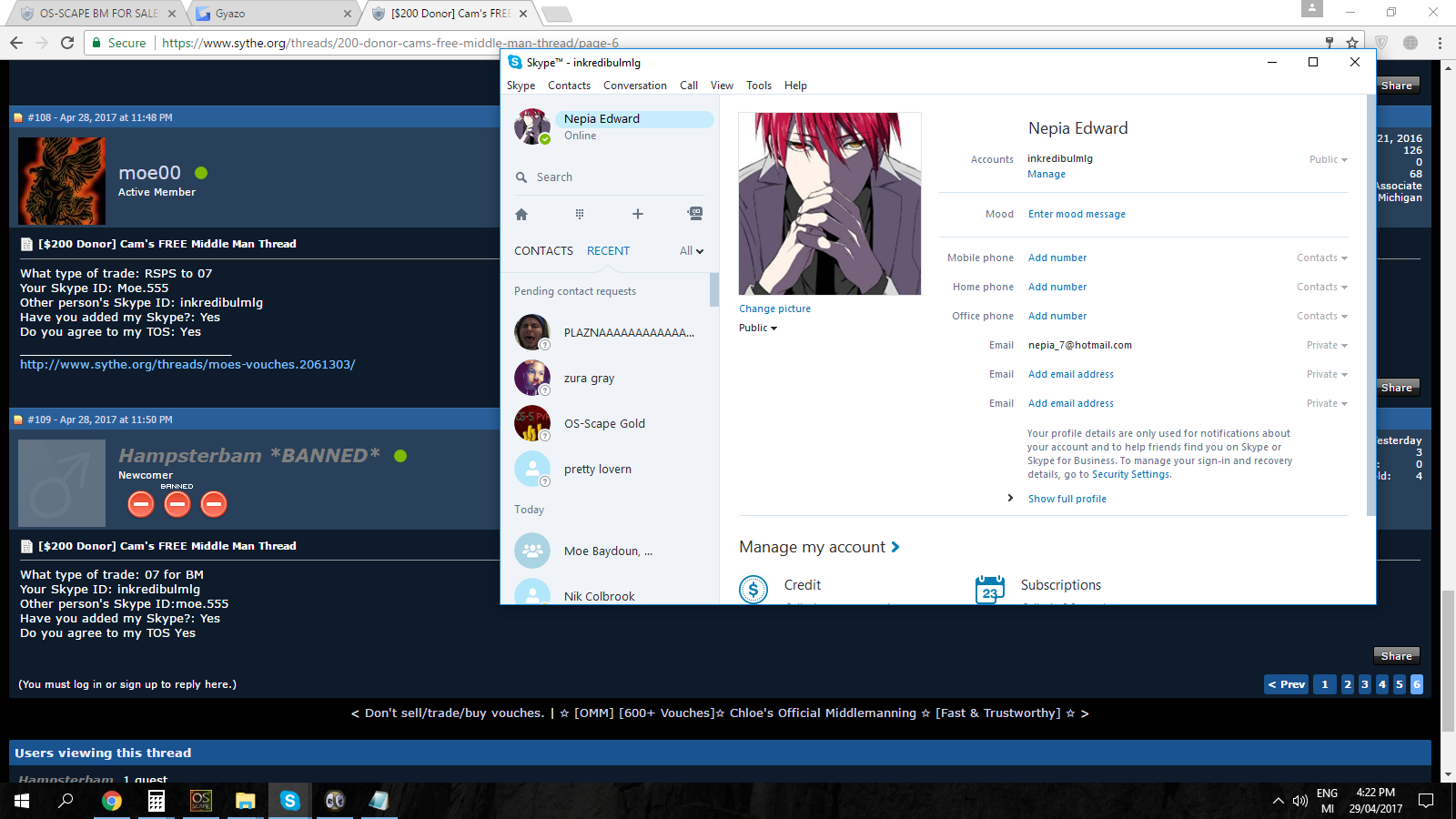This screenshot has width=1456, height=819.
Task: Click Enter mood message
Action: click(1077, 214)
